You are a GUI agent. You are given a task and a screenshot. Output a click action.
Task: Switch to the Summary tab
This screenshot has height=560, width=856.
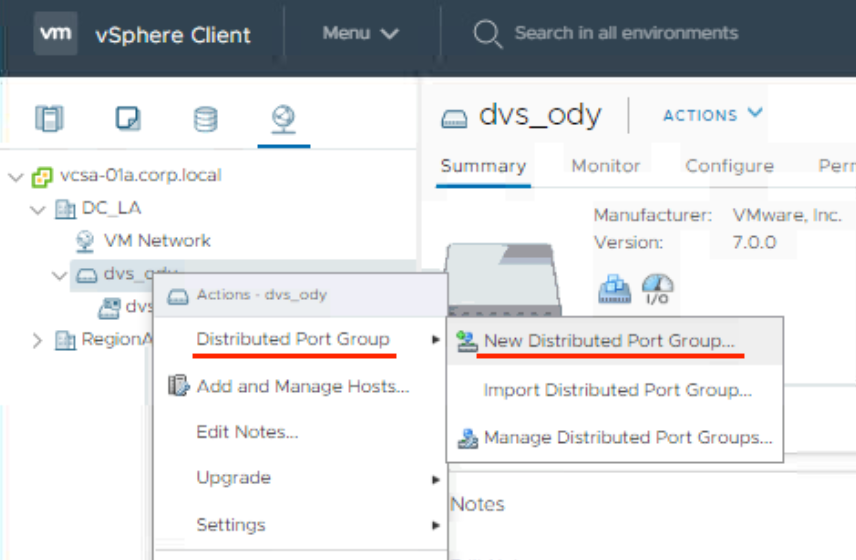tap(483, 166)
